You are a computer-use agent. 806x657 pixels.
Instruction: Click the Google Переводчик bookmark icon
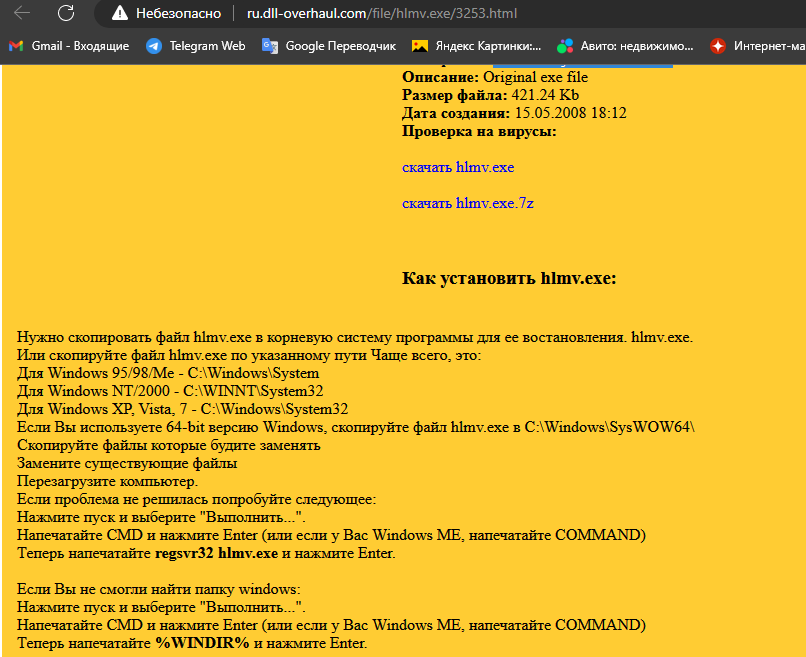coord(270,46)
